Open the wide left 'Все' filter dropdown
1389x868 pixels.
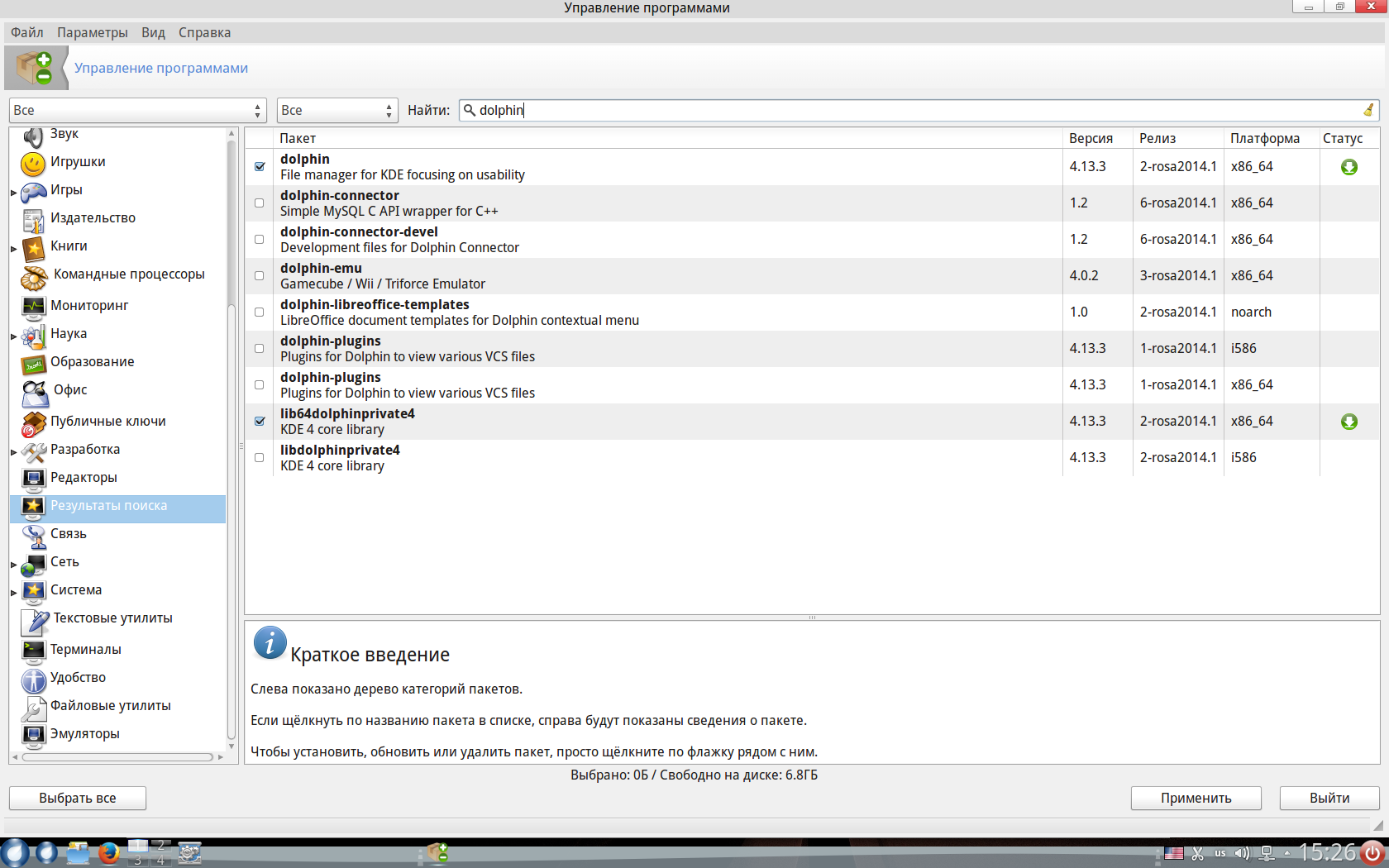click(137, 110)
